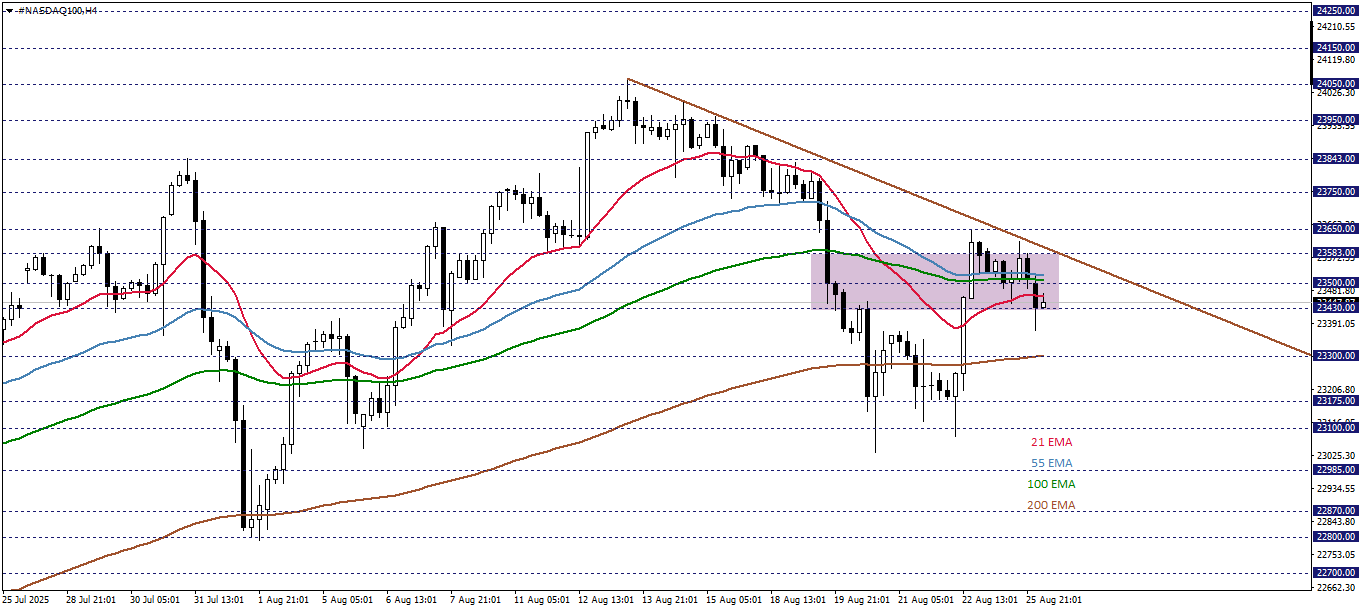Click the 55 EMA legend label
Screen dimensions: 1362x611
1052,463
